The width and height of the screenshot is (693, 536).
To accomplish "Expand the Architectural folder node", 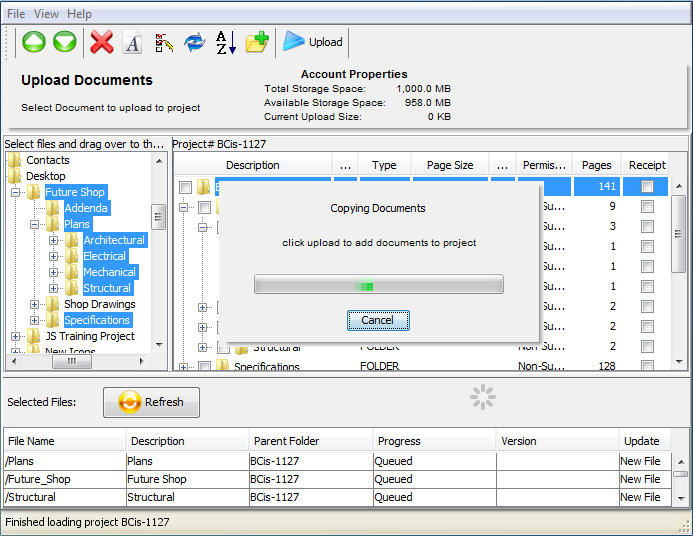I will (x=54, y=240).
